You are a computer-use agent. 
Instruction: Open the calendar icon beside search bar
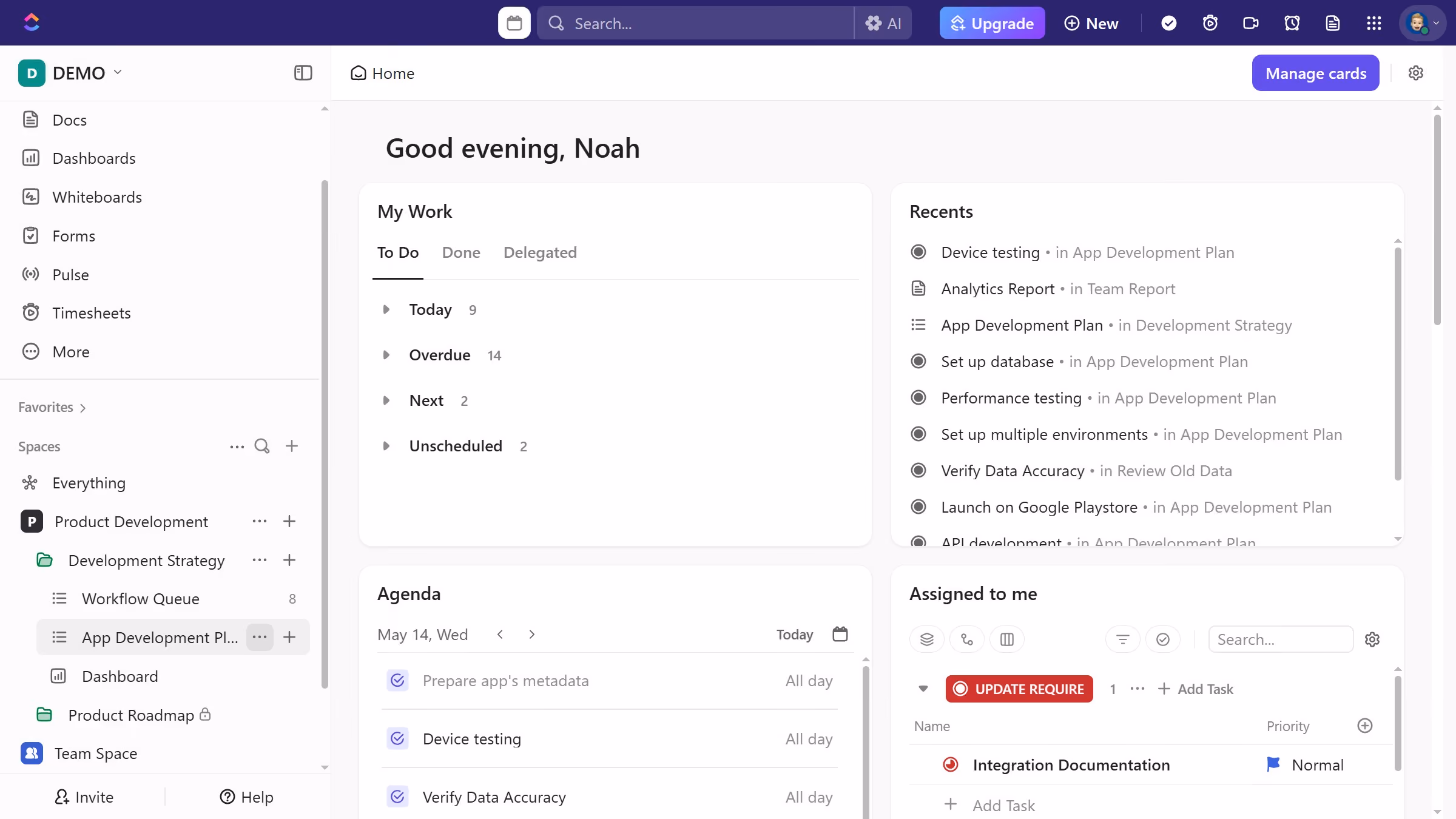514,23
